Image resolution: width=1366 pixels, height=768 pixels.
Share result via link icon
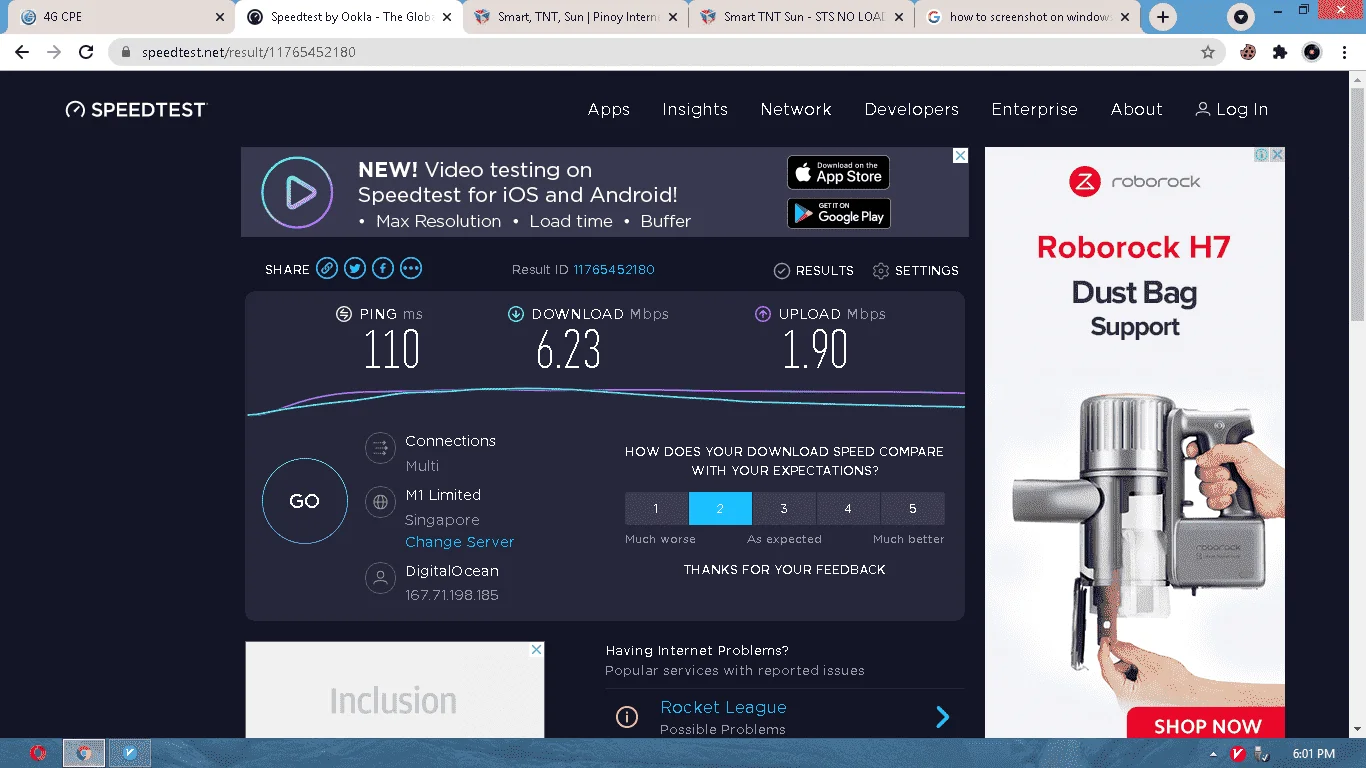pos(327,268)
